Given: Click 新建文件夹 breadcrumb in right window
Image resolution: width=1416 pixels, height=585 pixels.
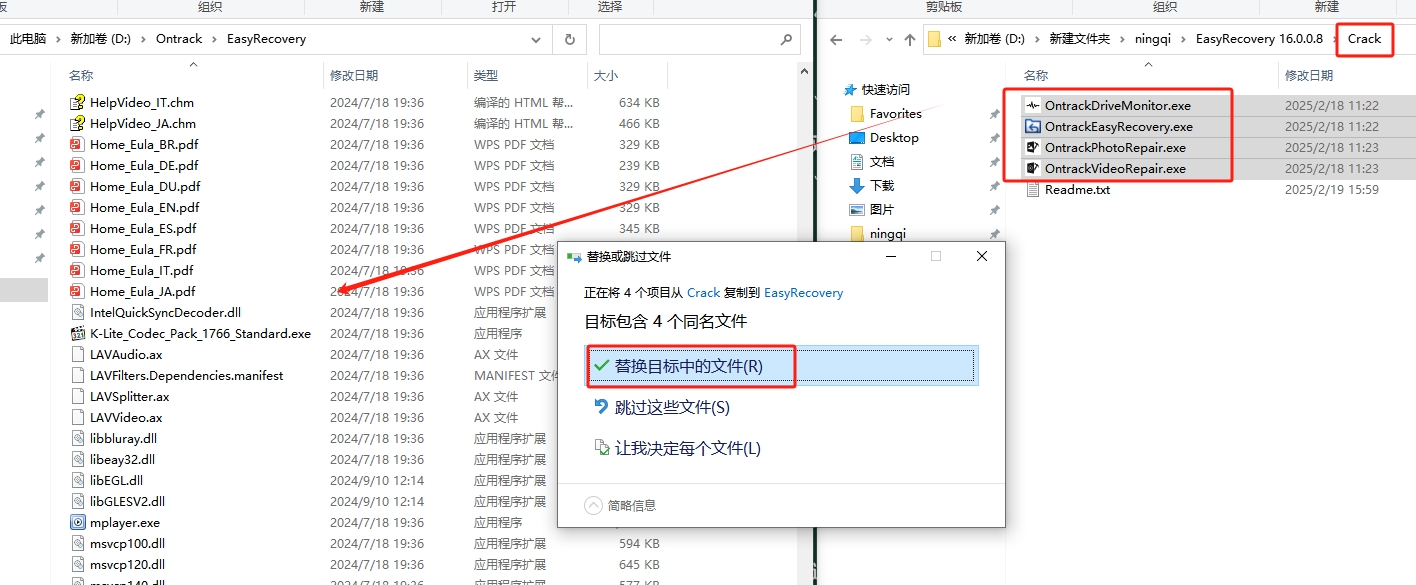Looking at the screenshot, I should coord(1079,39).
